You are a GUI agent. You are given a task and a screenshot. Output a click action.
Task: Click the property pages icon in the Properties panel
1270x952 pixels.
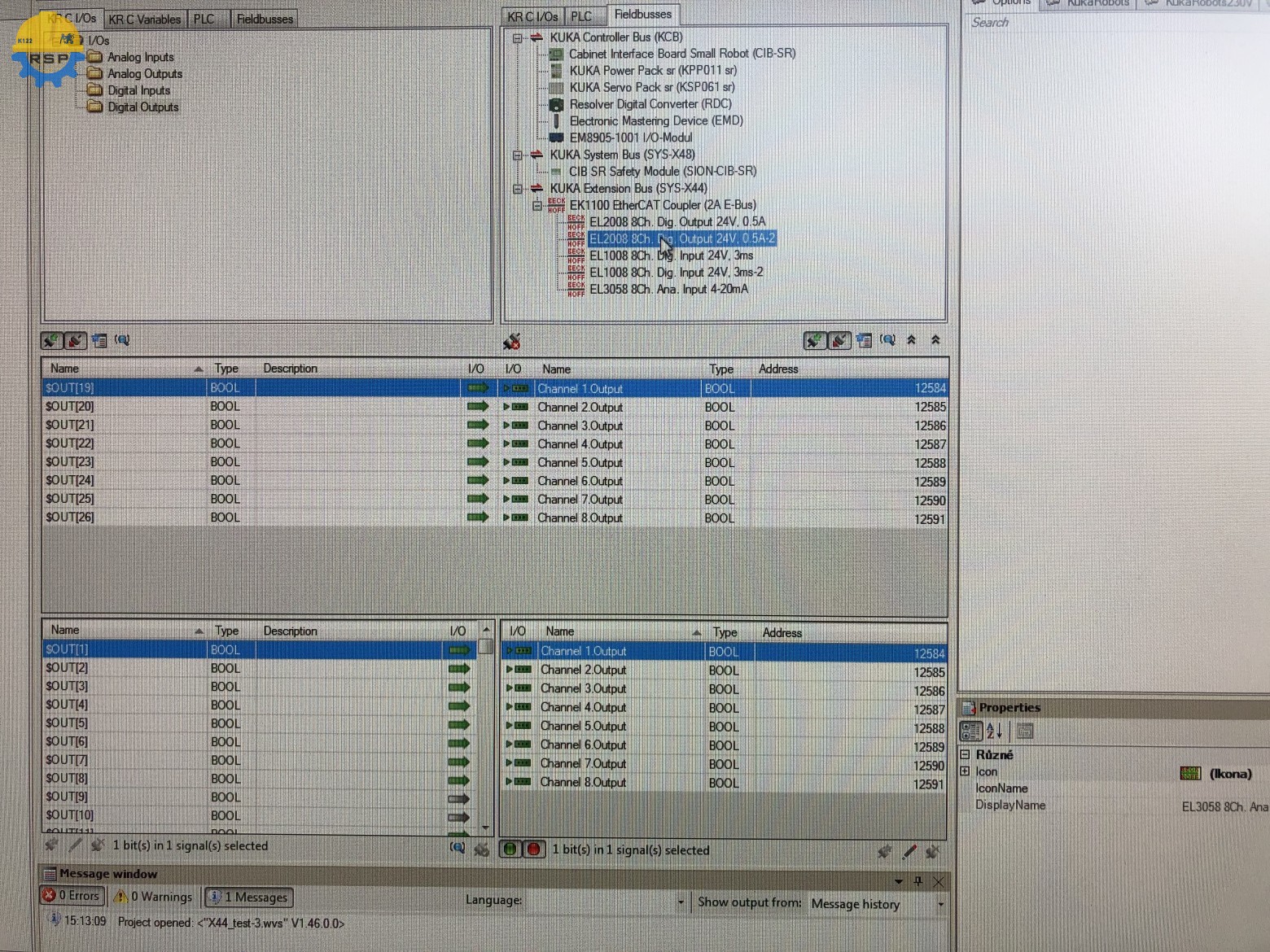click(x=1025, y=731)
